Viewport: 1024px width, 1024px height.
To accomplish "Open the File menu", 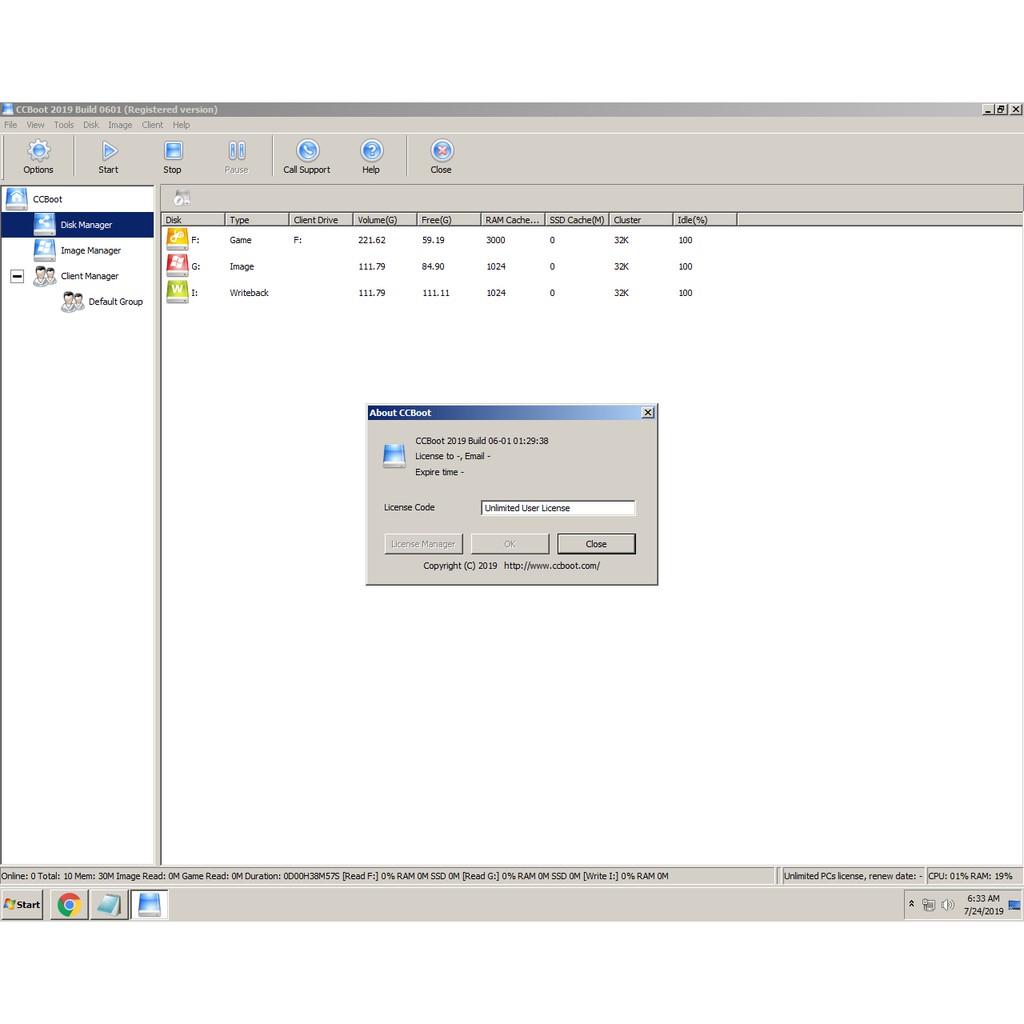I will 11,125.
